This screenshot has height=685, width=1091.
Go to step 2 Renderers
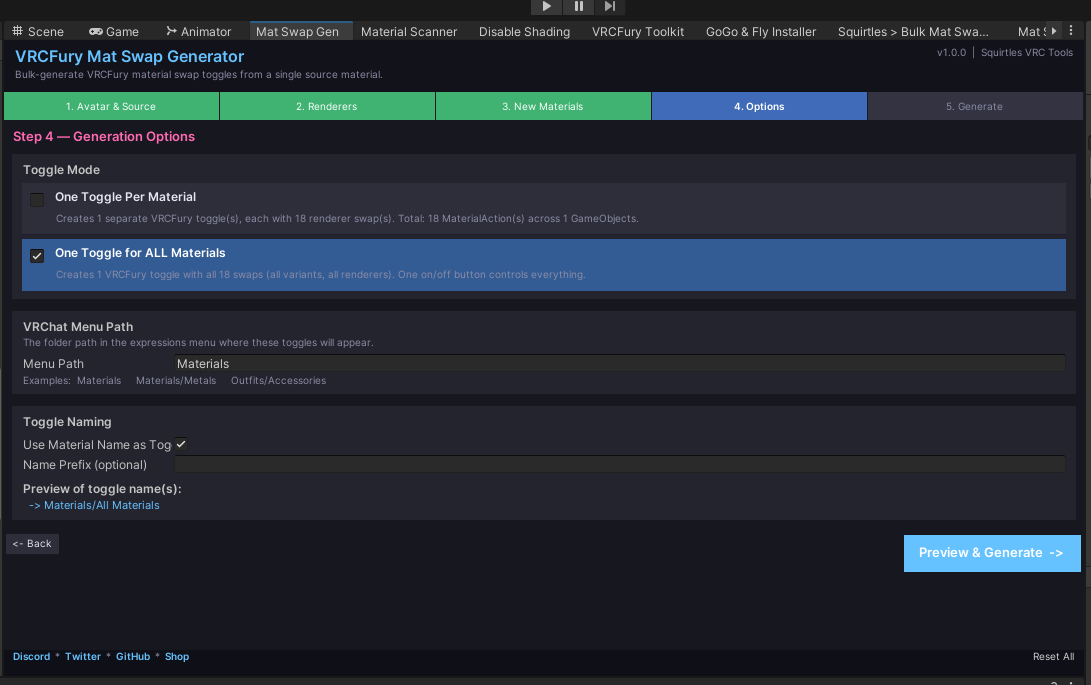327,107
